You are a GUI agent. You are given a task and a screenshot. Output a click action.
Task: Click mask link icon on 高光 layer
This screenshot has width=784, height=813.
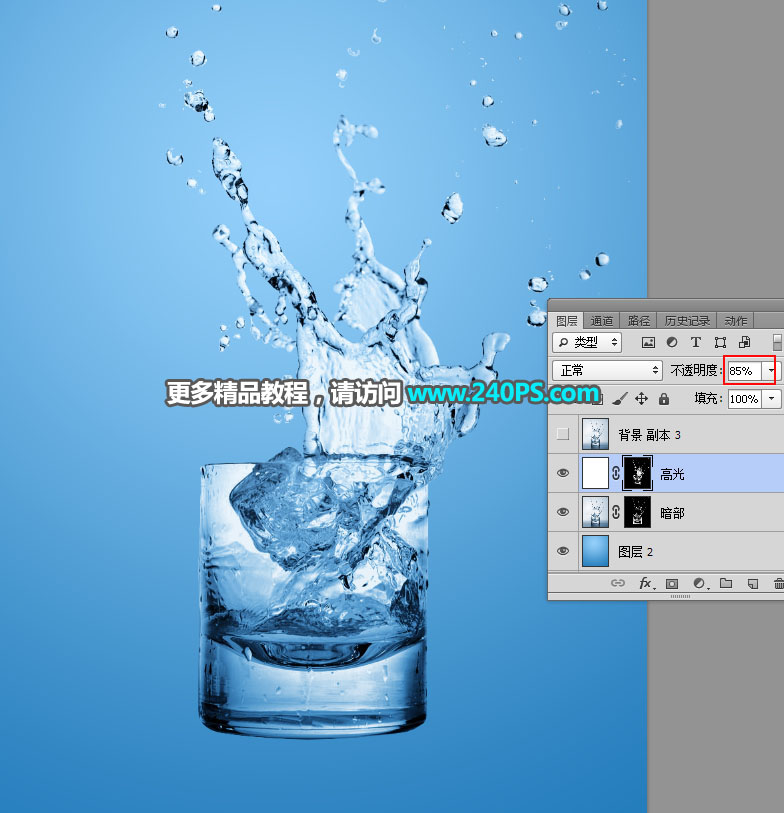click(616, 473)
